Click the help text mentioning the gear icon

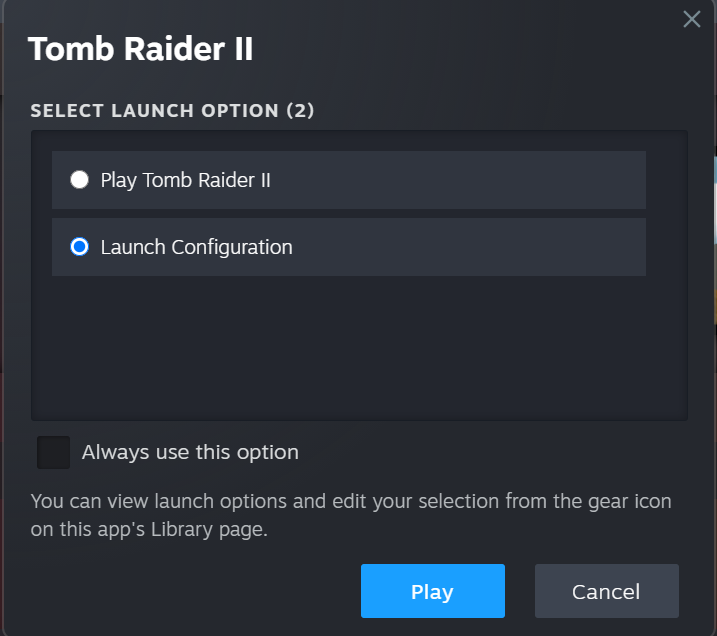tap(350, 501)
